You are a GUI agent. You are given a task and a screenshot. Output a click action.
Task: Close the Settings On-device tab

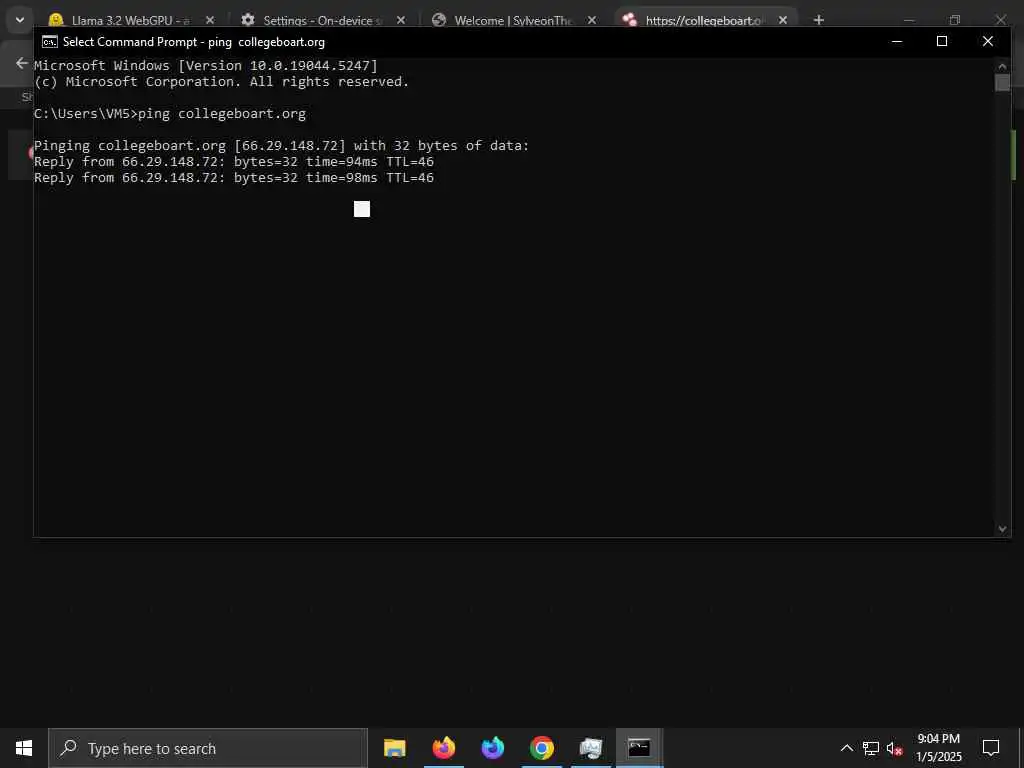pos(401,20)
